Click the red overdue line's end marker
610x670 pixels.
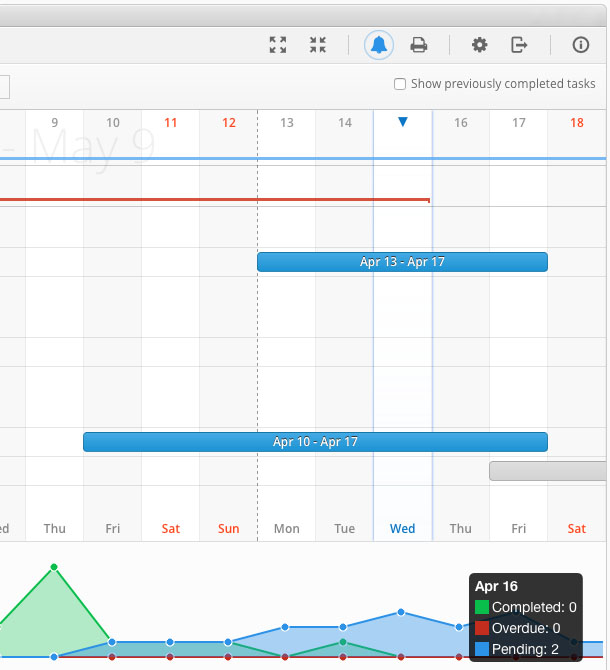[428, 200]
